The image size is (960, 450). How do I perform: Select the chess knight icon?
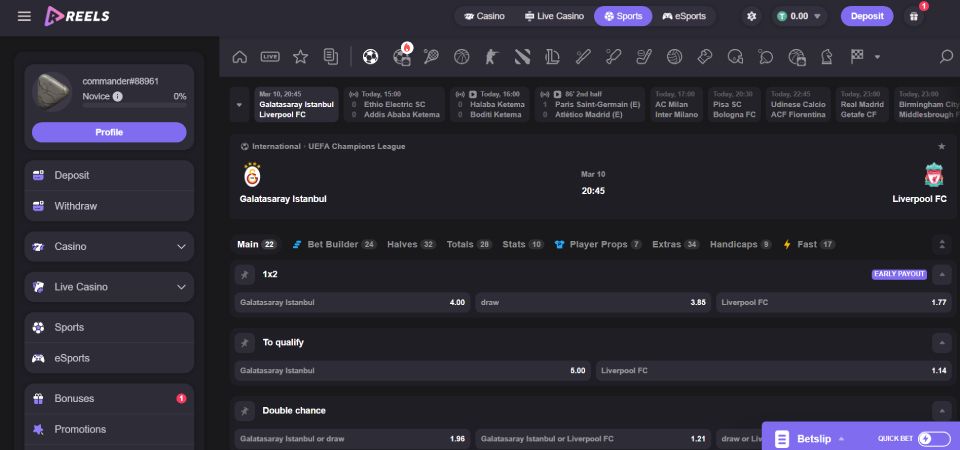(827, 57)
